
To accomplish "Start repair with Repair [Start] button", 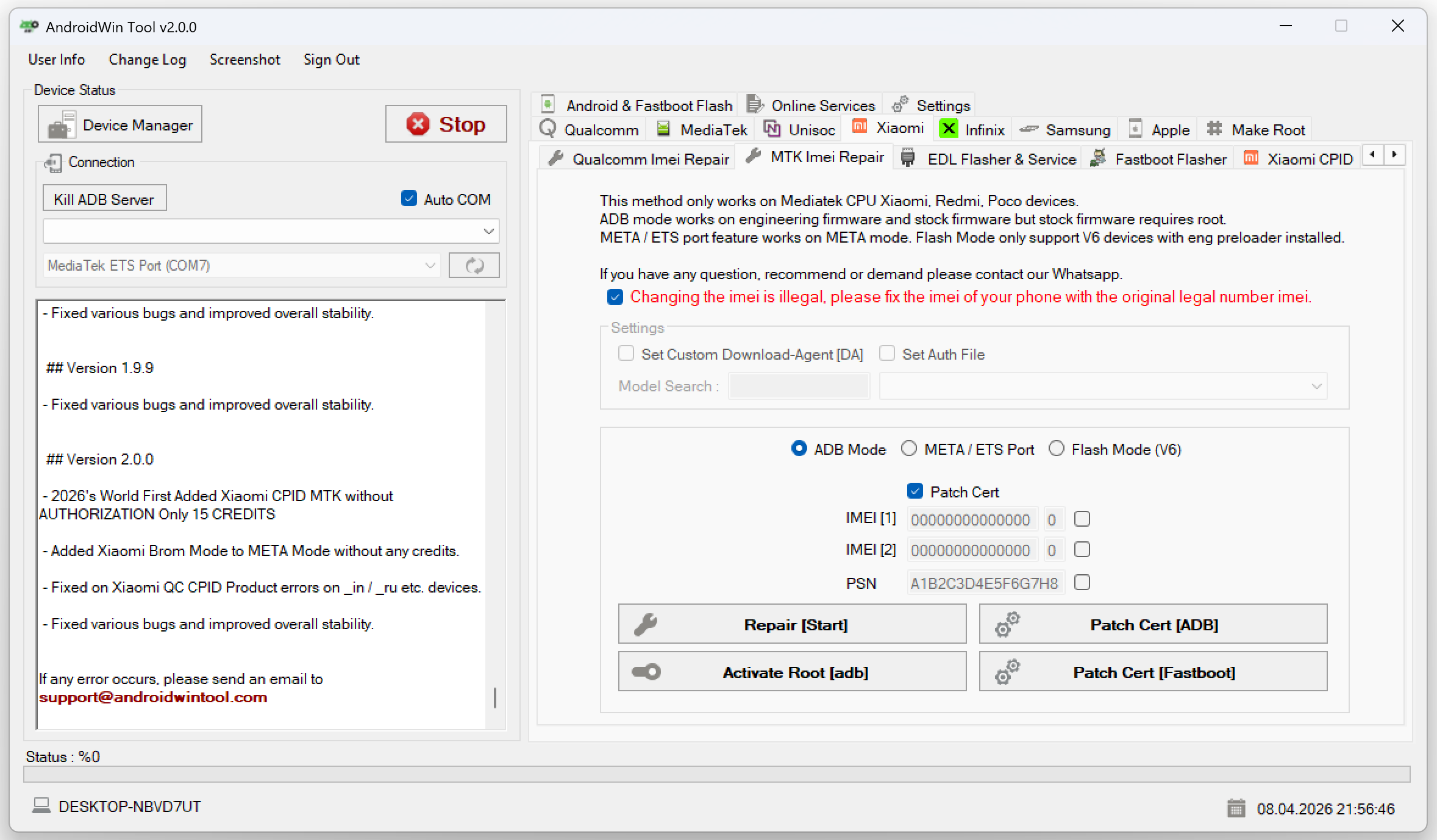I will click(x=792, y=624).
